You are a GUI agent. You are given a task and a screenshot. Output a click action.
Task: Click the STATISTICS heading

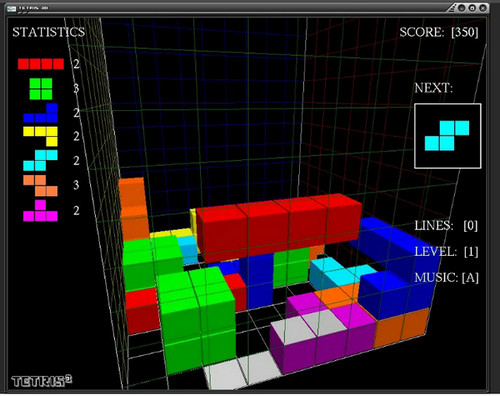click(49, 32)
